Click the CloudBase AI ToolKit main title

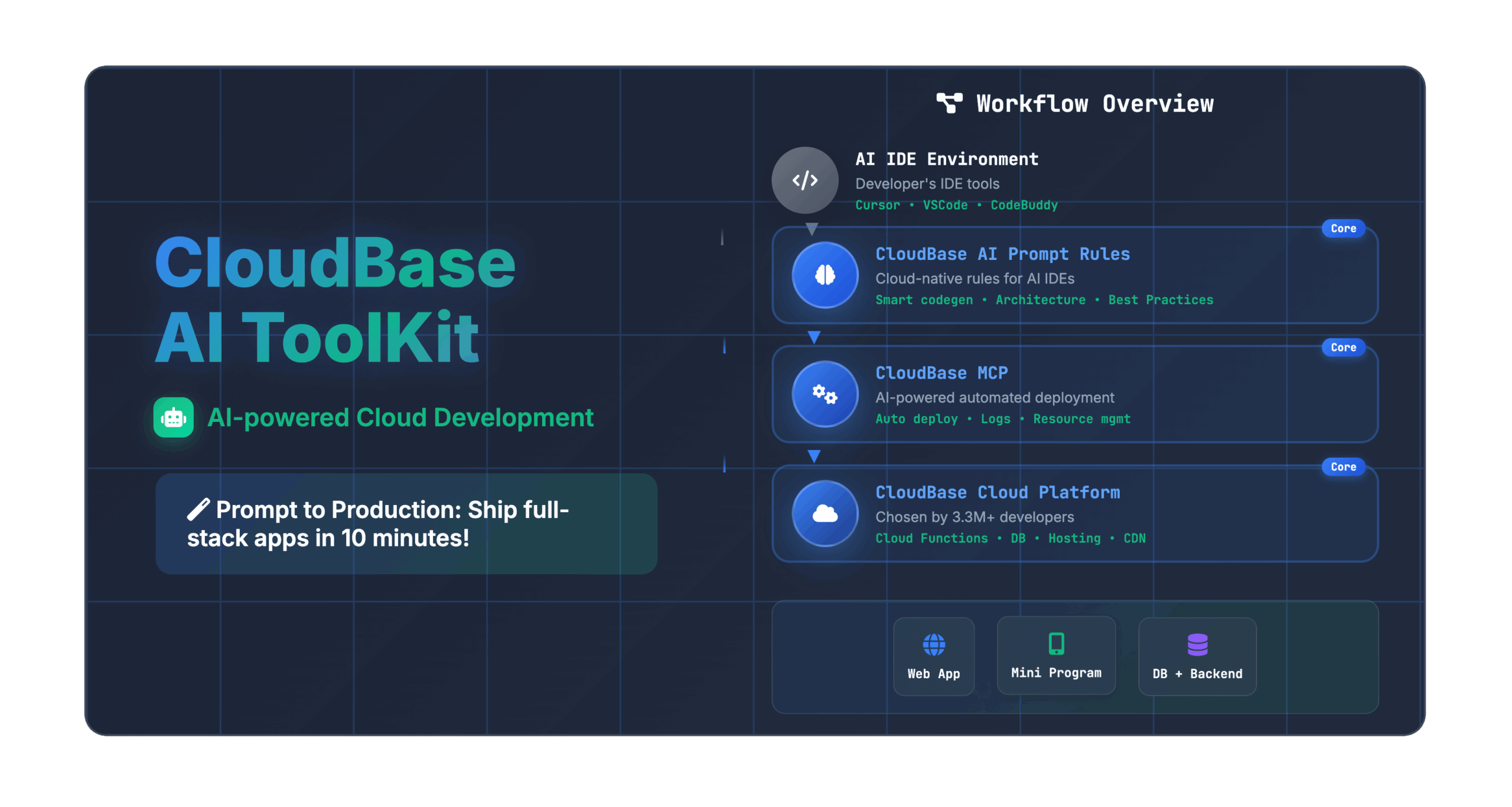click(335, 300)
